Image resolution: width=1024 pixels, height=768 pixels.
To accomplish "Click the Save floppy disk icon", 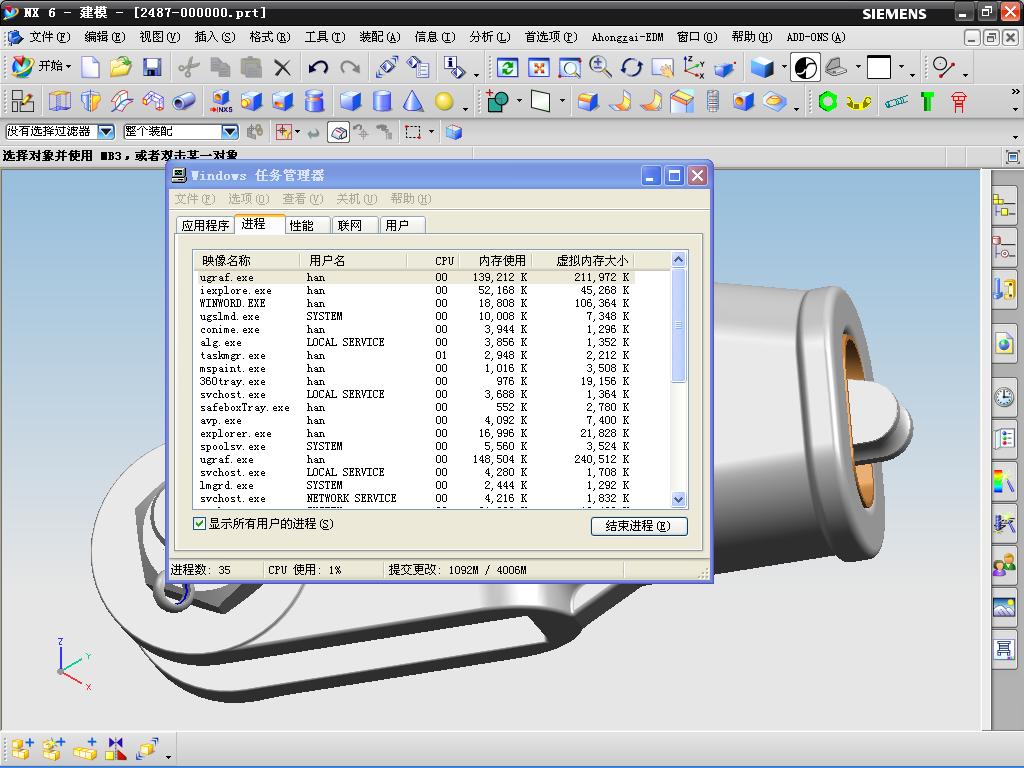I will click(152, 67).
